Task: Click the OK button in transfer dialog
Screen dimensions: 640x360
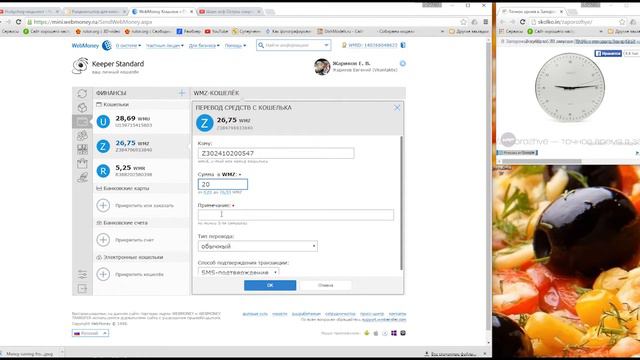Action: tap(270, 285)
